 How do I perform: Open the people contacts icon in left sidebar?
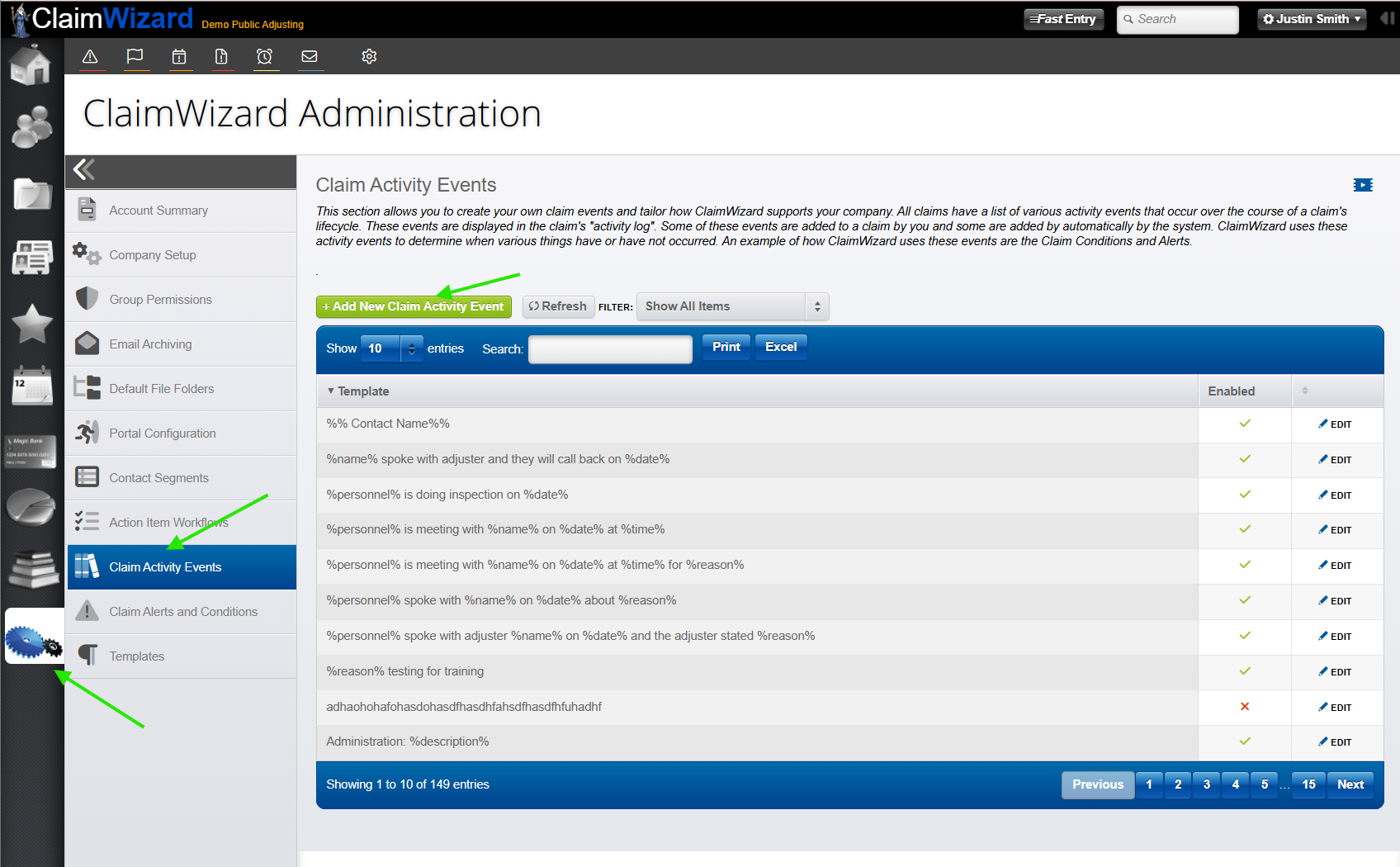32,127
